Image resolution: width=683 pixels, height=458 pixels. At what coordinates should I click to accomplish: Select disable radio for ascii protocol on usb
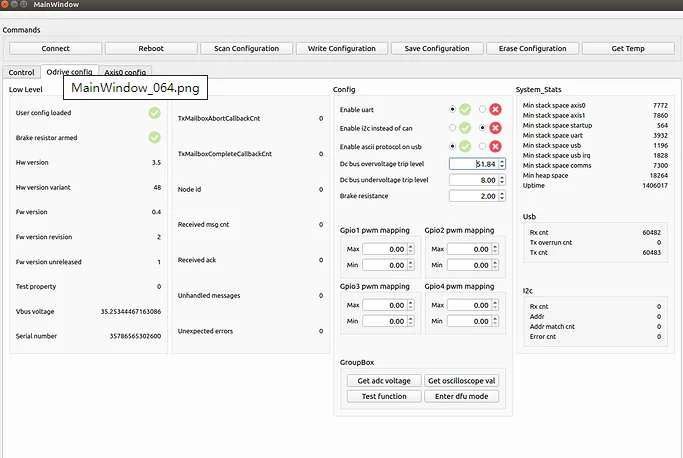482,146
